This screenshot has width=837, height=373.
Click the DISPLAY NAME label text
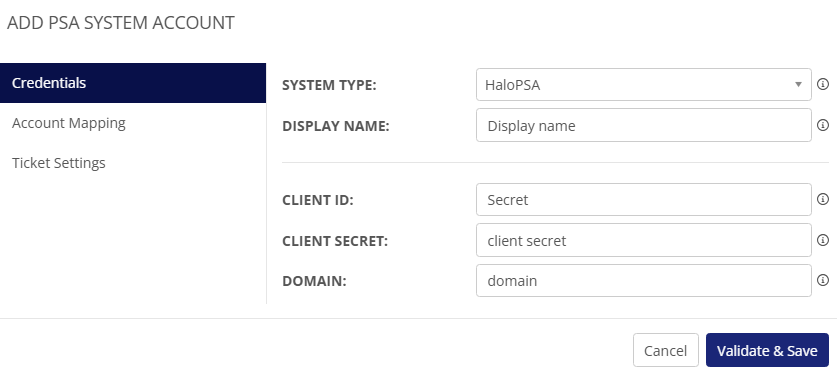[336, 126]
